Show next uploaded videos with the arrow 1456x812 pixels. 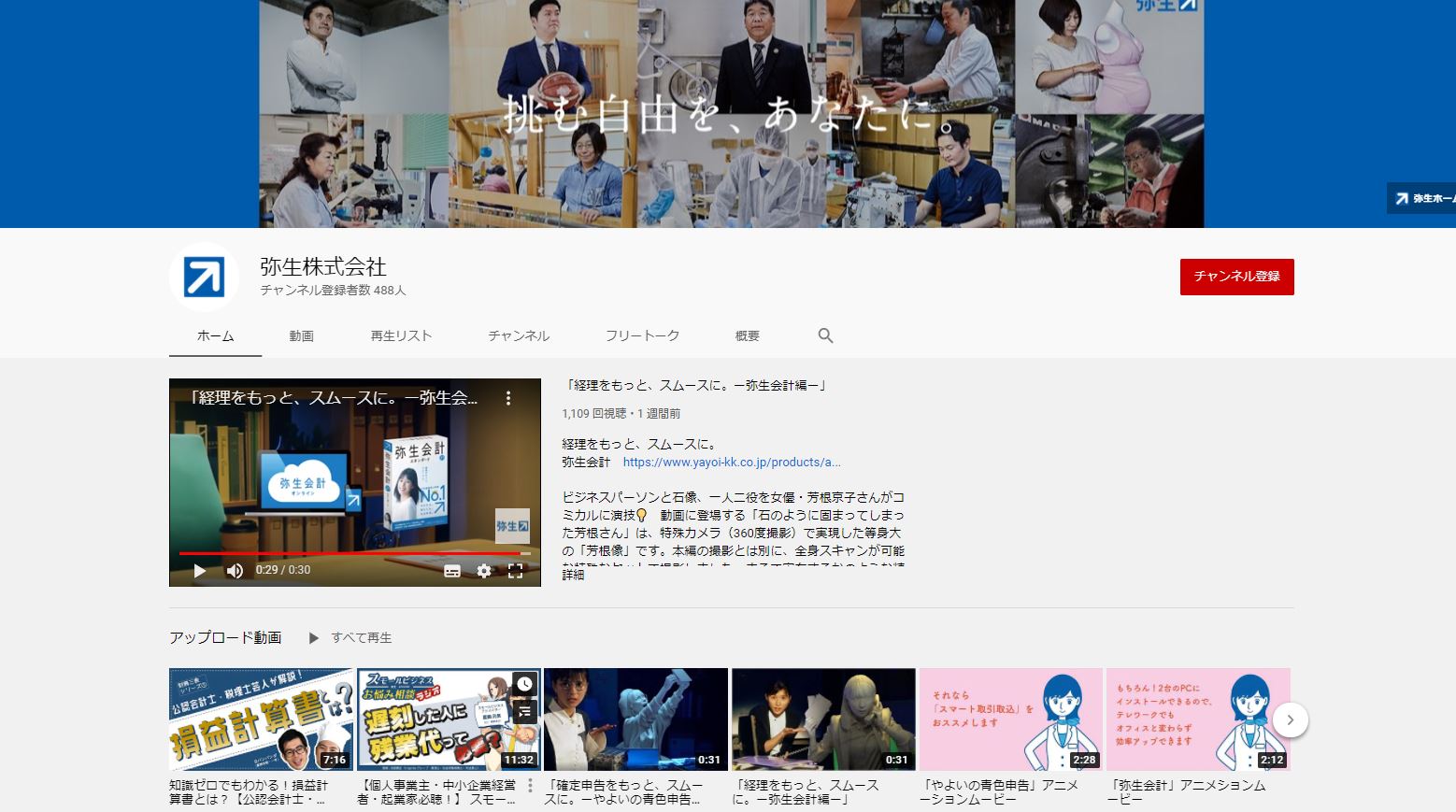click(x=1290, y=719)
